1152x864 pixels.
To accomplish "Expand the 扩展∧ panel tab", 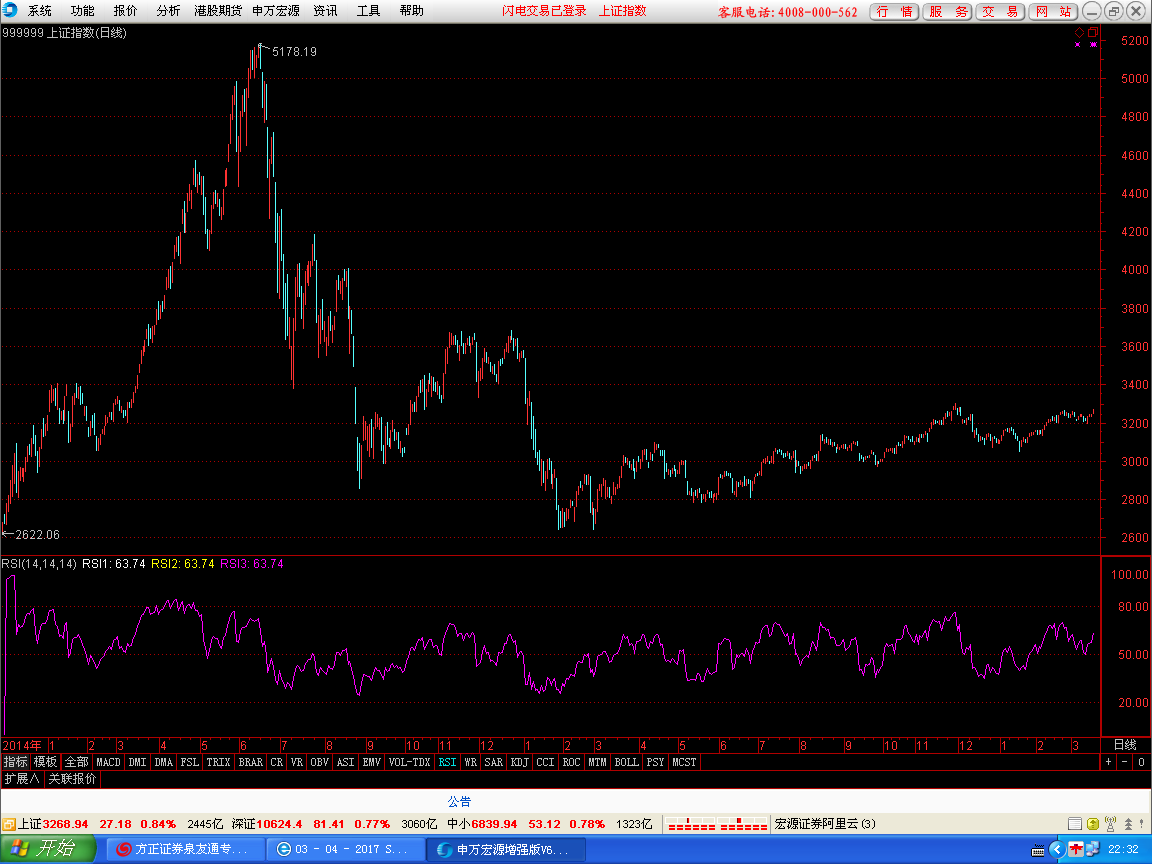I will pos(22,778).
